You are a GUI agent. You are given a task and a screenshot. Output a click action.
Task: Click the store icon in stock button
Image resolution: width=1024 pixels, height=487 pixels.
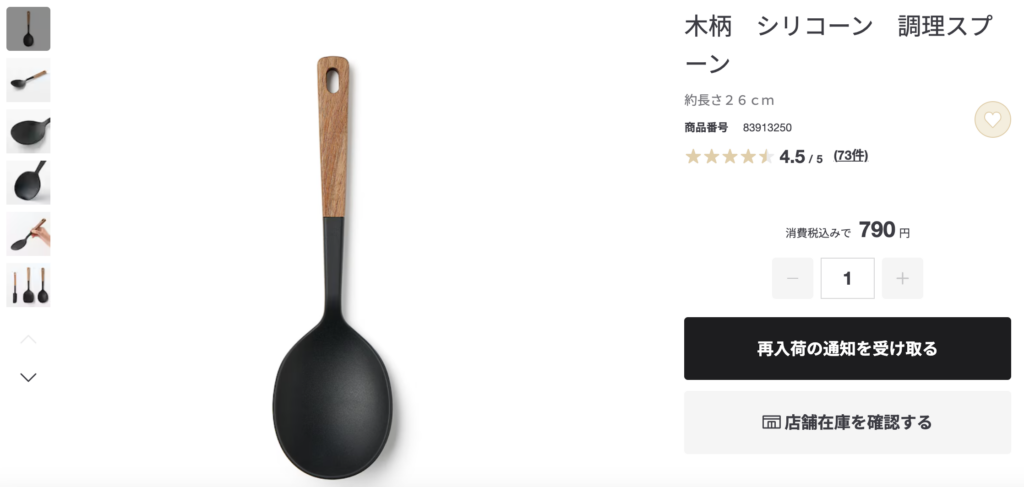pyautogui.click(x=771, y=422)
